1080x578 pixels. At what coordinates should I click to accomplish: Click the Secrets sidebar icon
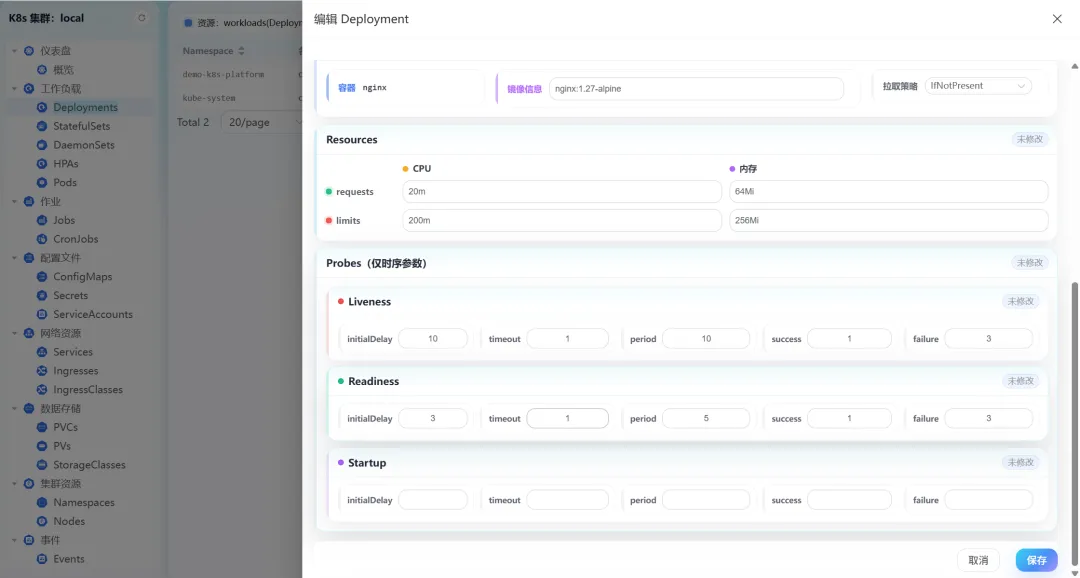pos(42,296)
